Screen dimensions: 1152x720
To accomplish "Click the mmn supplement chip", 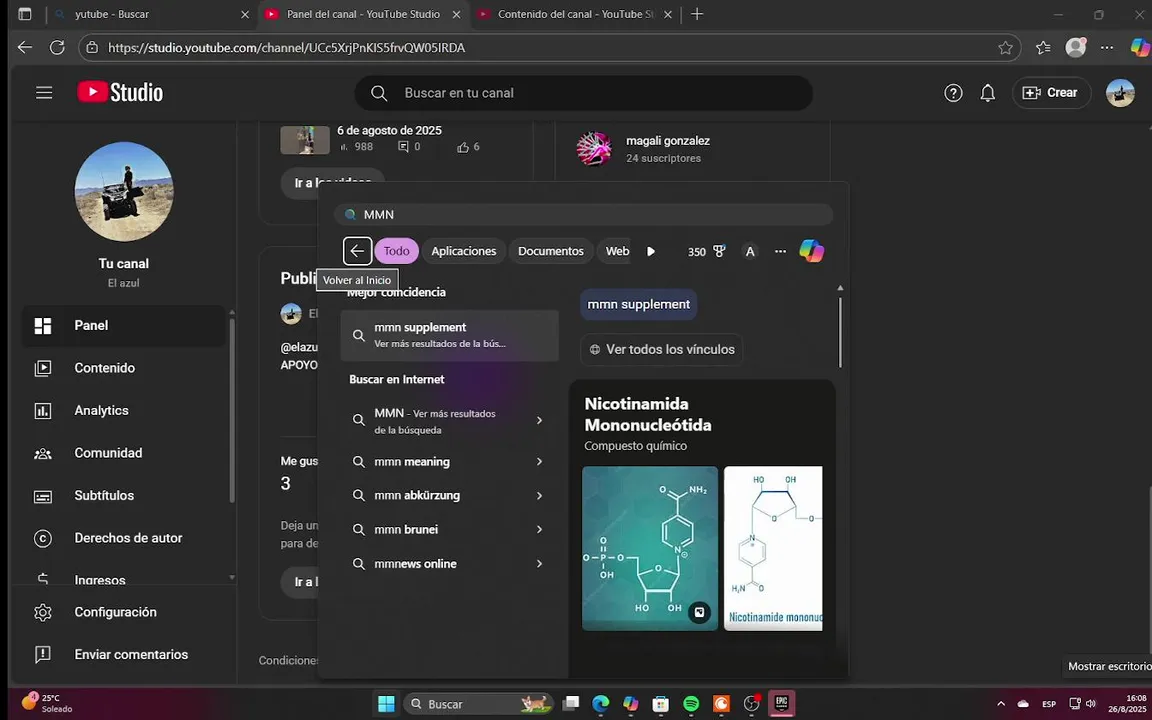I will click(638, 304).
